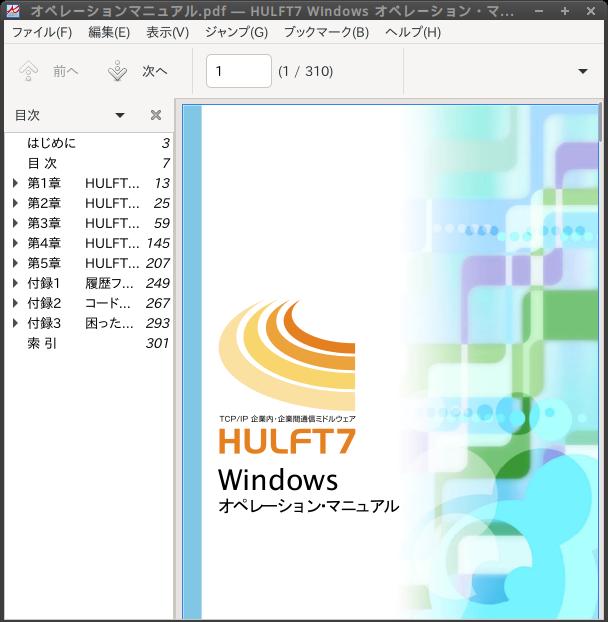Expand the 第5章 tree entry

pyautogui.click(x=15, y=263)
